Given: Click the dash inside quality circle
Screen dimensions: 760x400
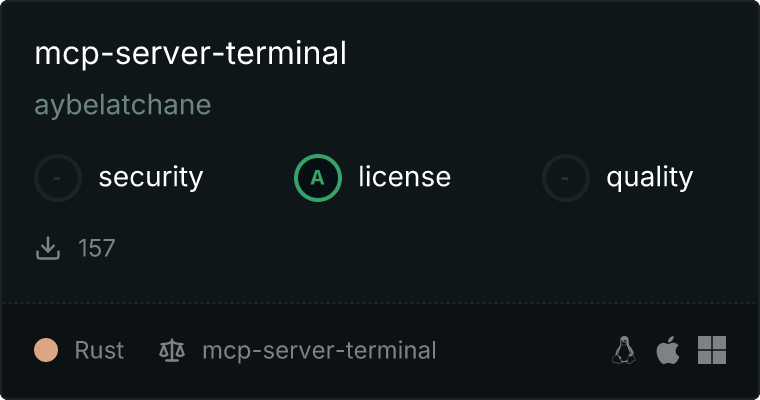Looking at the screenshot, I should pos(565,178).
